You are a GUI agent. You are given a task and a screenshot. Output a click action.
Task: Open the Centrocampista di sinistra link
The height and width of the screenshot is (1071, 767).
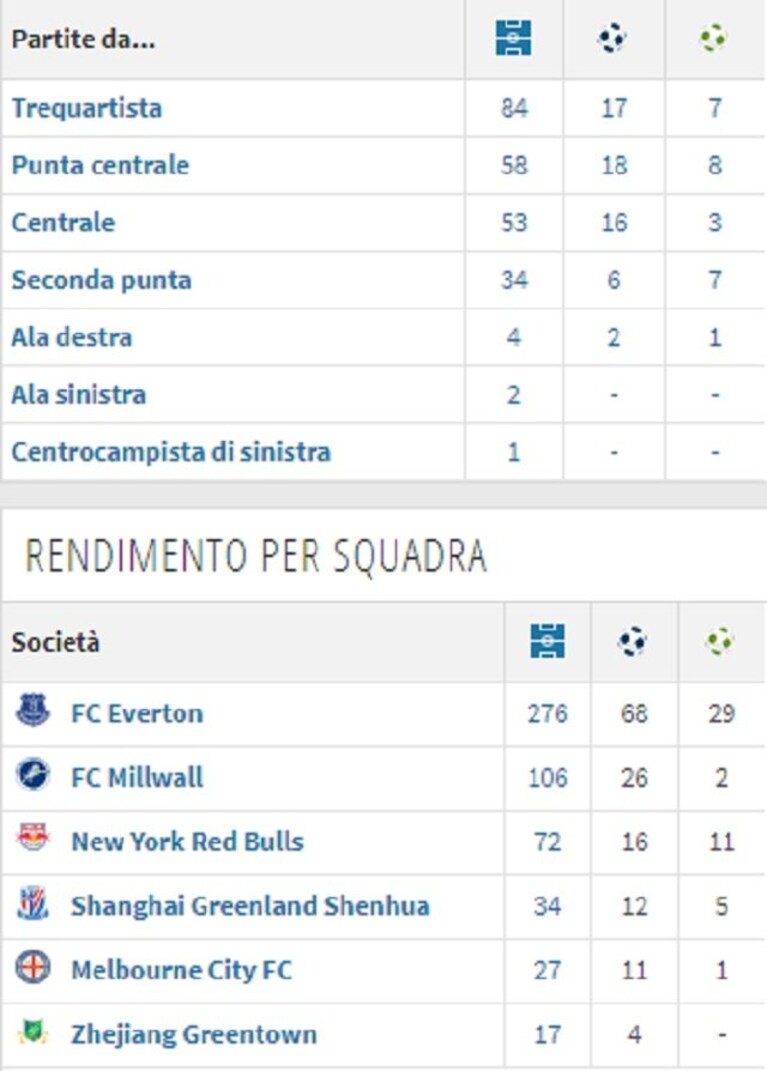[x=171, y=452]
